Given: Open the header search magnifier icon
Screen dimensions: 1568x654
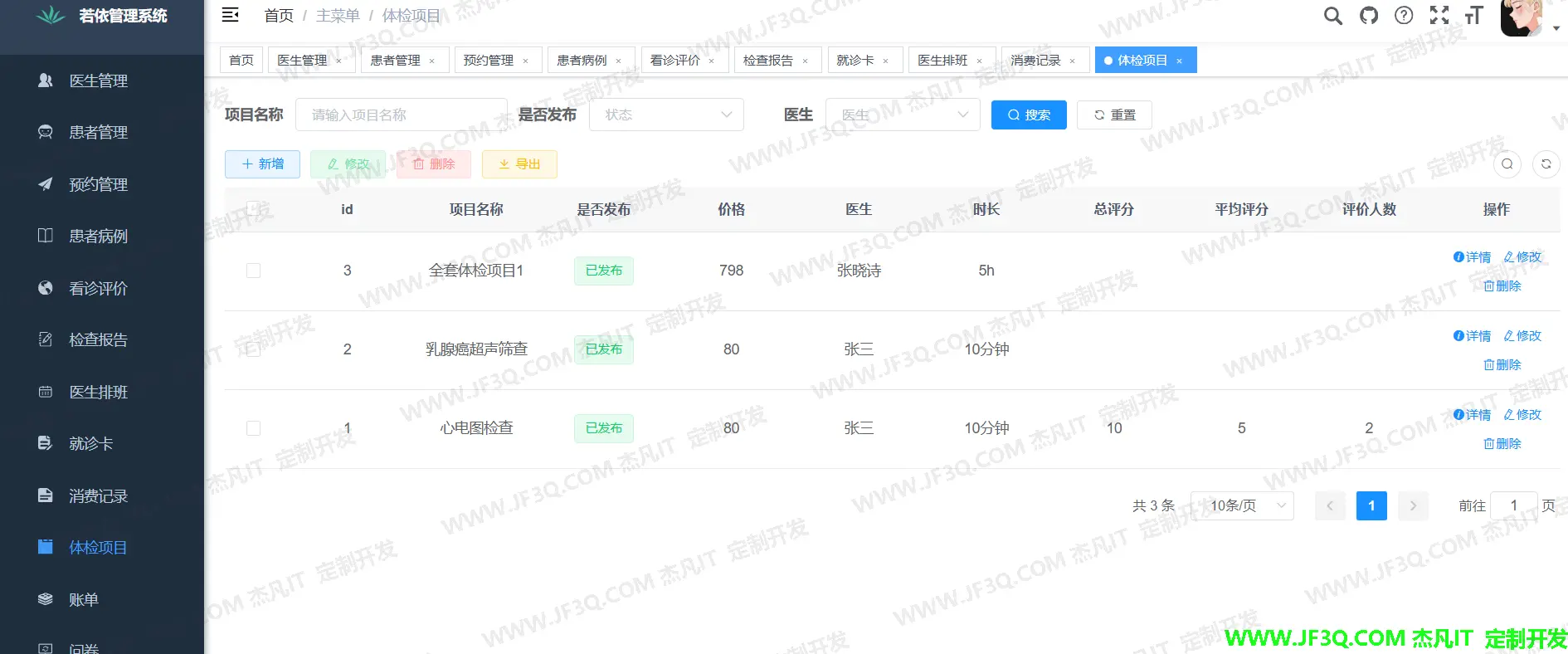Looking at the screenshot, I should click(x=1332, y=16).
